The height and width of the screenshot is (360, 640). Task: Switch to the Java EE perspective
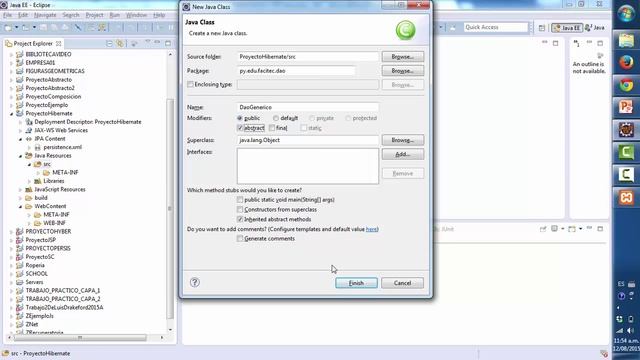[x=567, y=28]
